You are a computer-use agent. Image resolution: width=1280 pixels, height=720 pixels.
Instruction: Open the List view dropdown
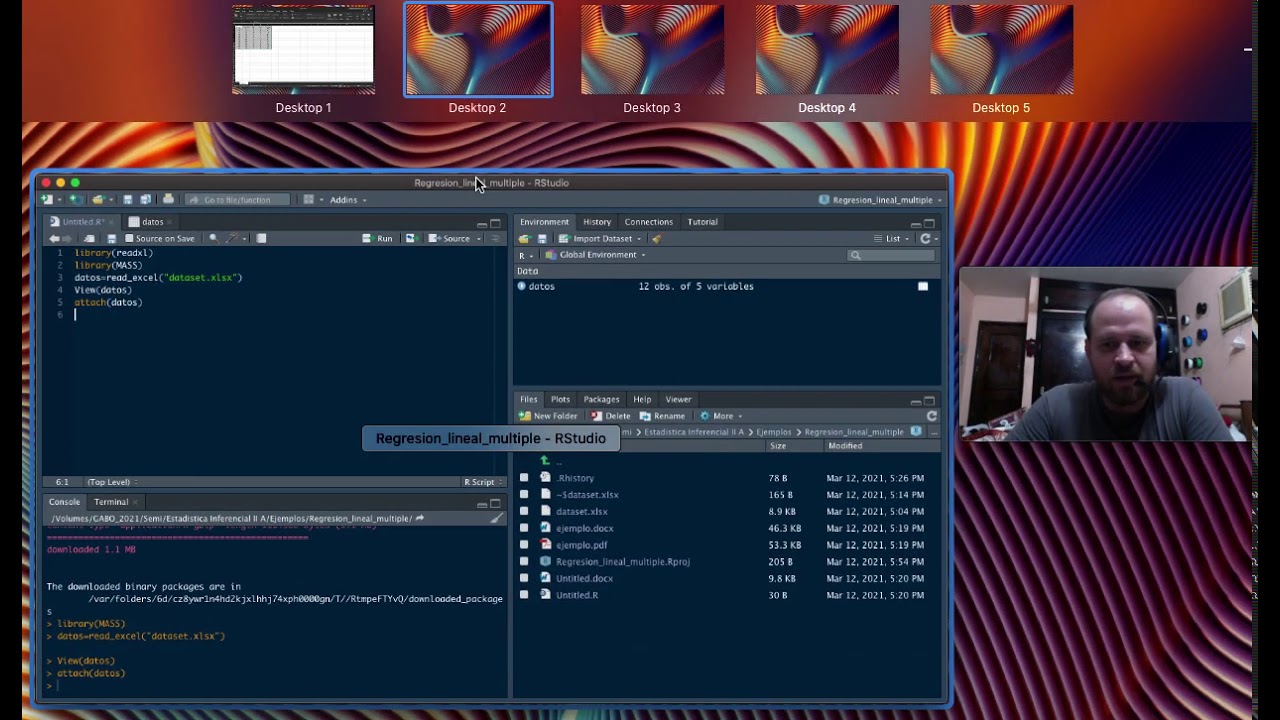tap(893, 239)
